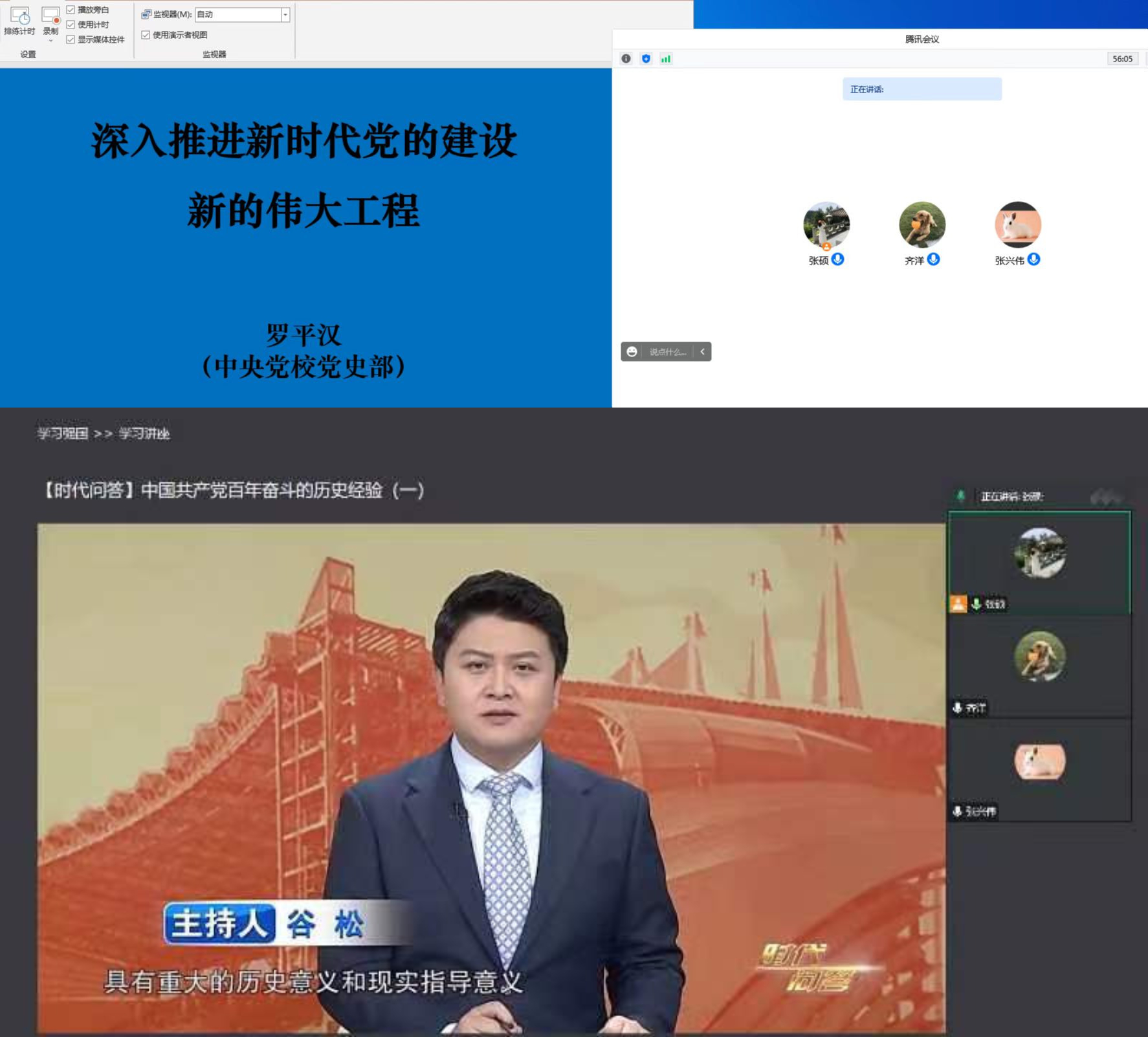Image resolution: width=1148 pixels, height=1037 pixels.
Task: Click the slide title 深入推进新时代党的建设
Action: click(304, 140)
